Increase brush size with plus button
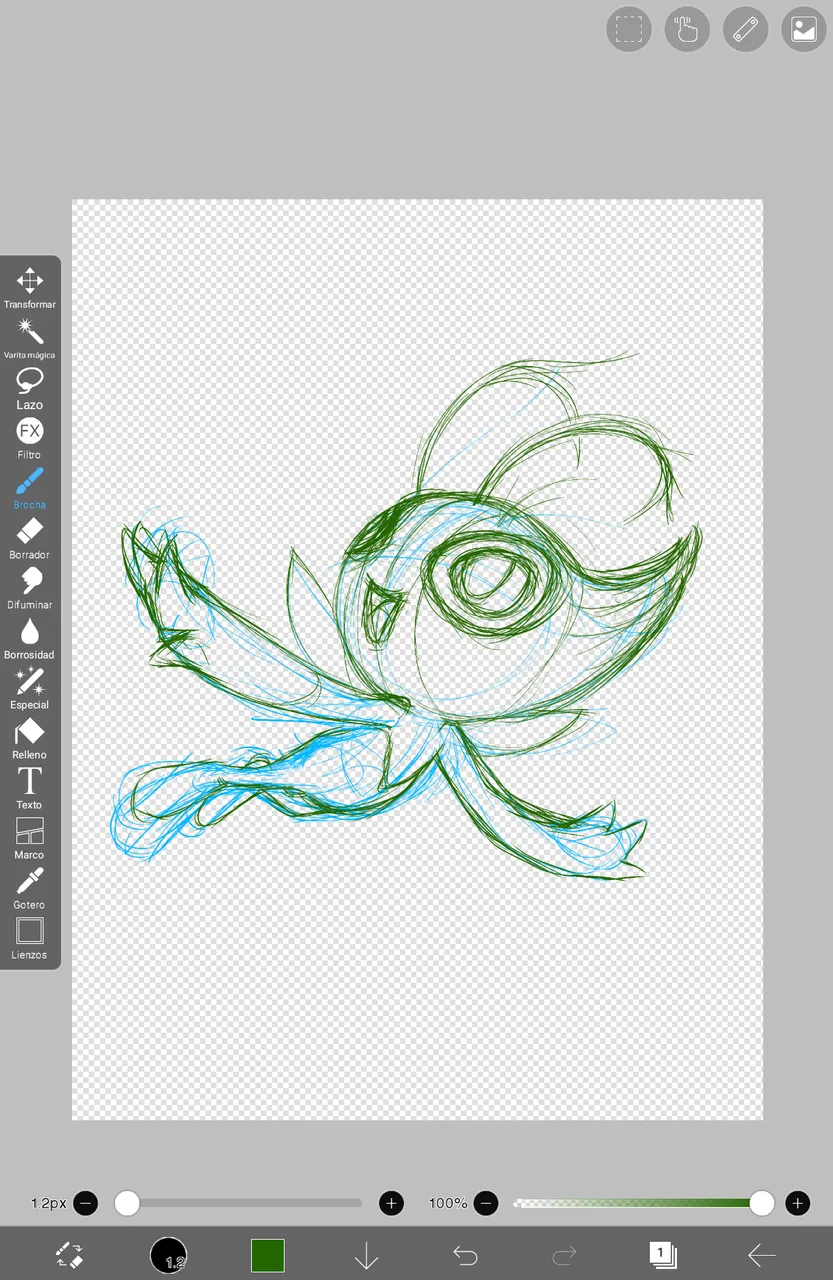The image size is (833, 1280). (392, 1203)
